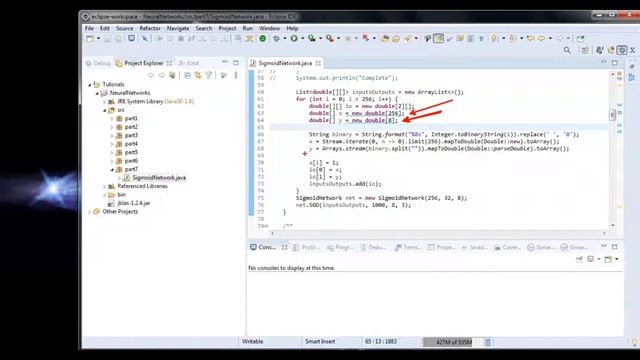This screenshot has width=640, height=360.
Task: Expand the part1 package
Action: 112,118
